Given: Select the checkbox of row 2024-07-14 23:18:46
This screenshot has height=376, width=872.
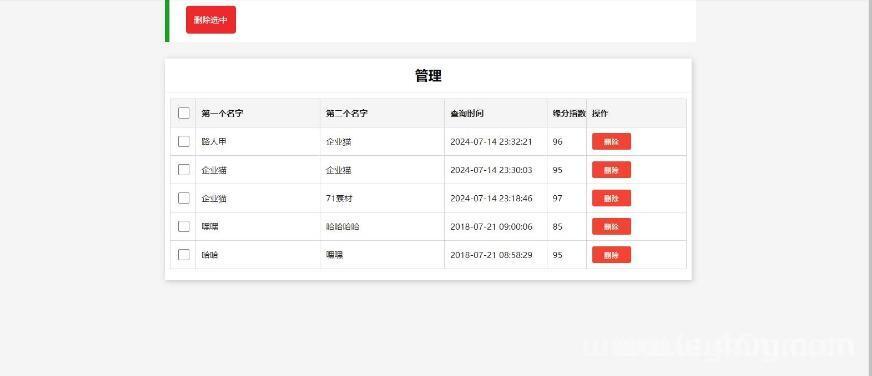Looking at the screenshot, I should pyautogui.click(x=184, y=198).
